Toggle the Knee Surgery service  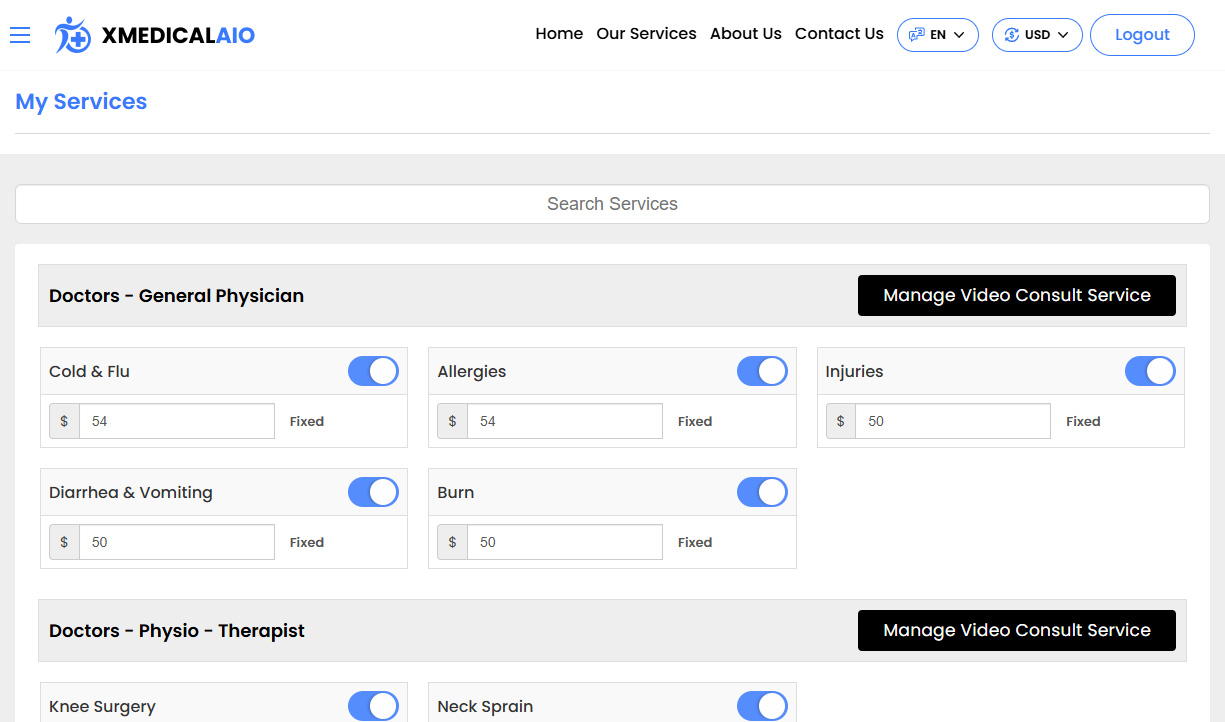(x=373, y=706)
